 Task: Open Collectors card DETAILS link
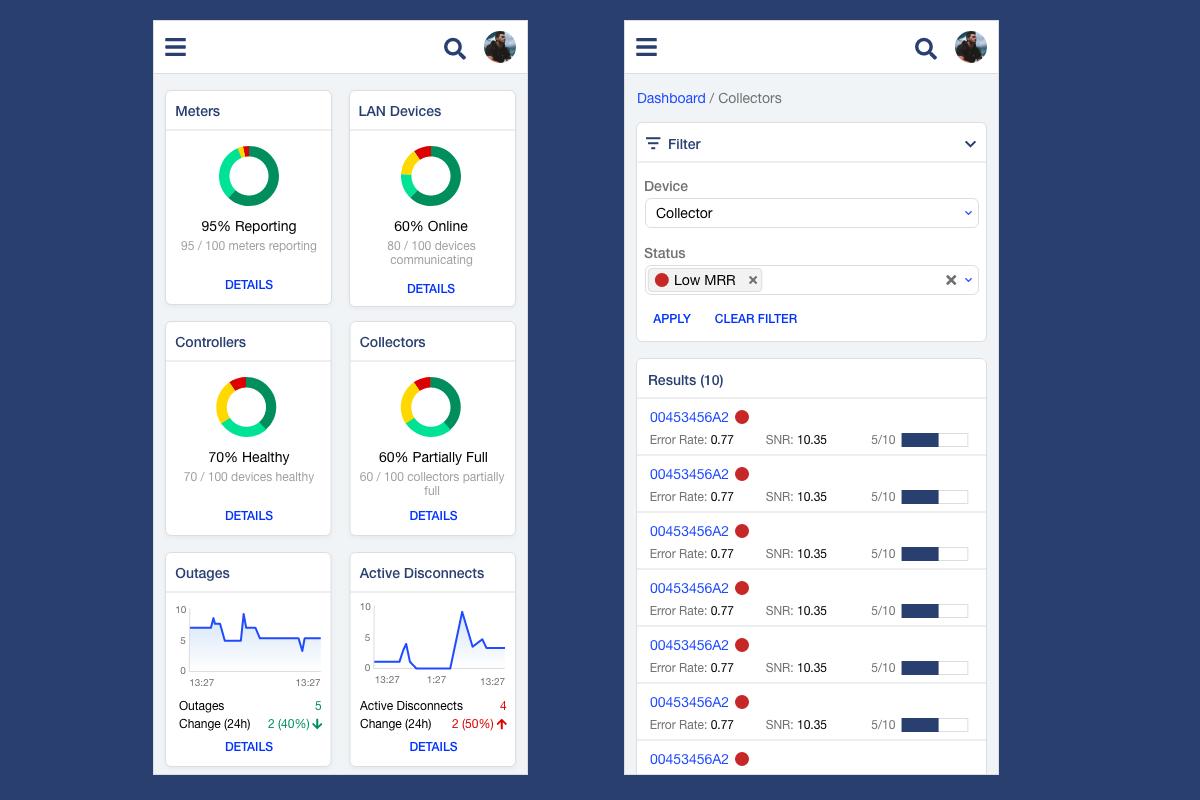tap(433, 516)
